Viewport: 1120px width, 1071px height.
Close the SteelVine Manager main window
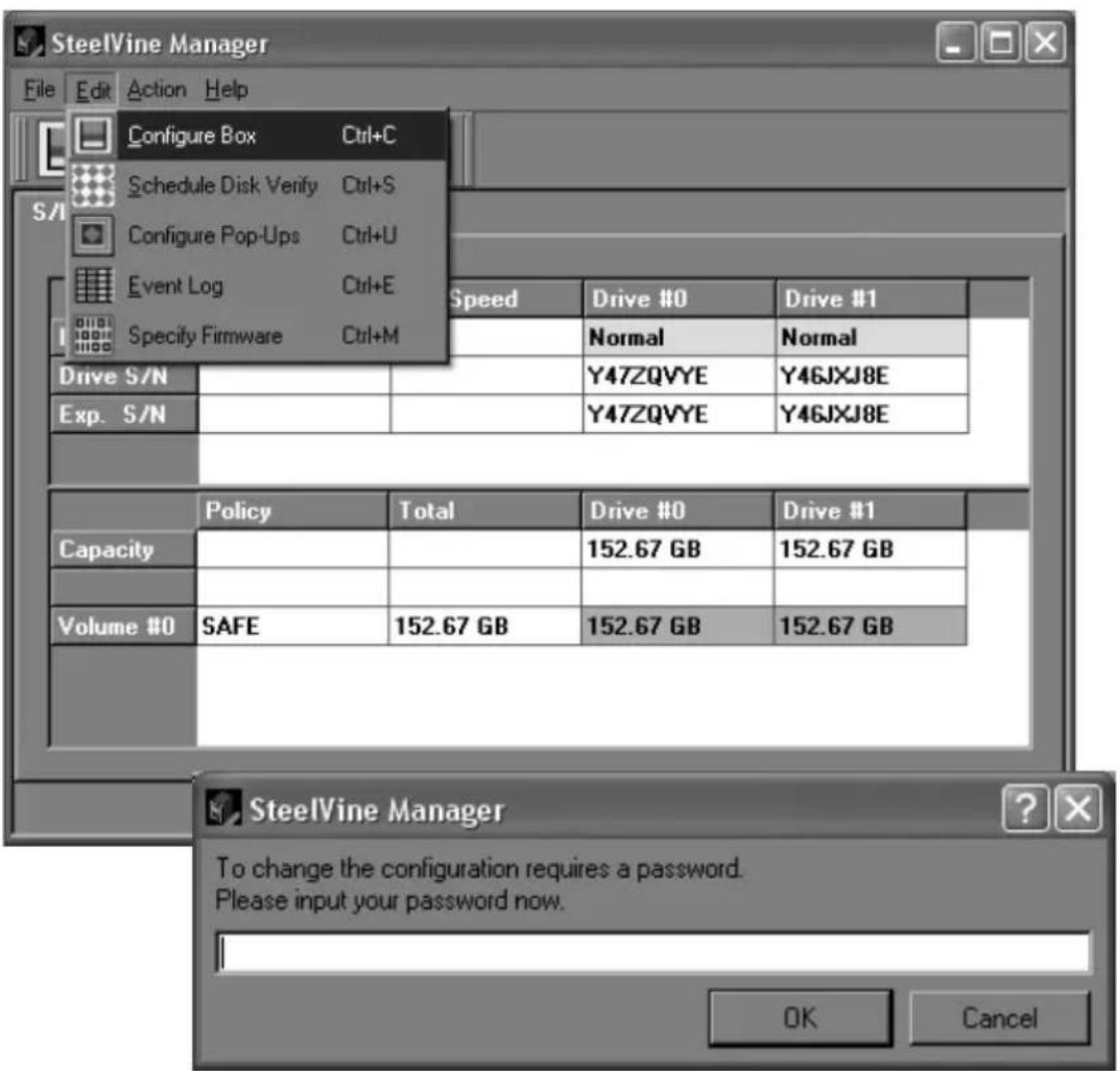(x=1045, y=43)
